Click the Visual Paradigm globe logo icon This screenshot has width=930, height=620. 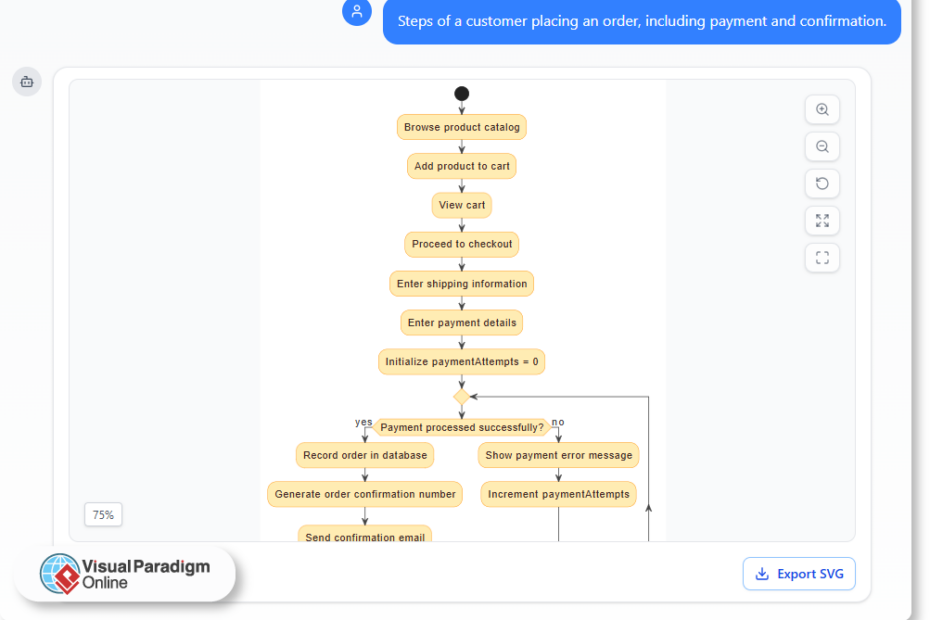[x=63, y=573]
